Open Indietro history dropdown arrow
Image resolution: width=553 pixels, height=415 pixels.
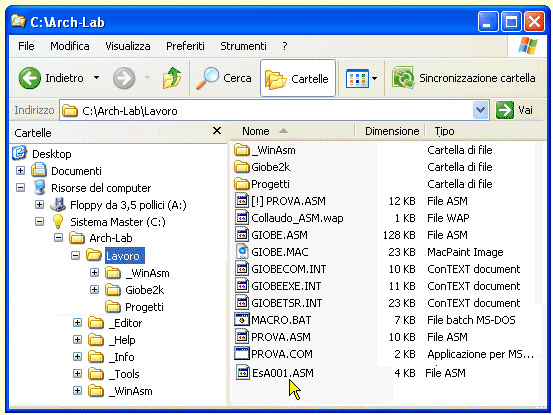[x=96, y=78]
